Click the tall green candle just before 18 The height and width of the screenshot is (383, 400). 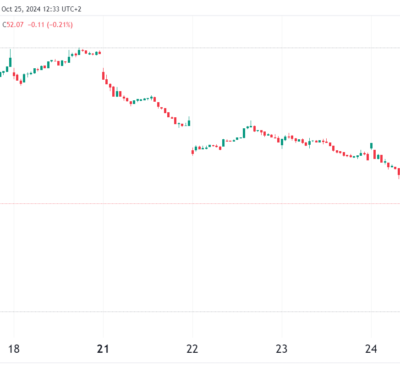point(10,61)
